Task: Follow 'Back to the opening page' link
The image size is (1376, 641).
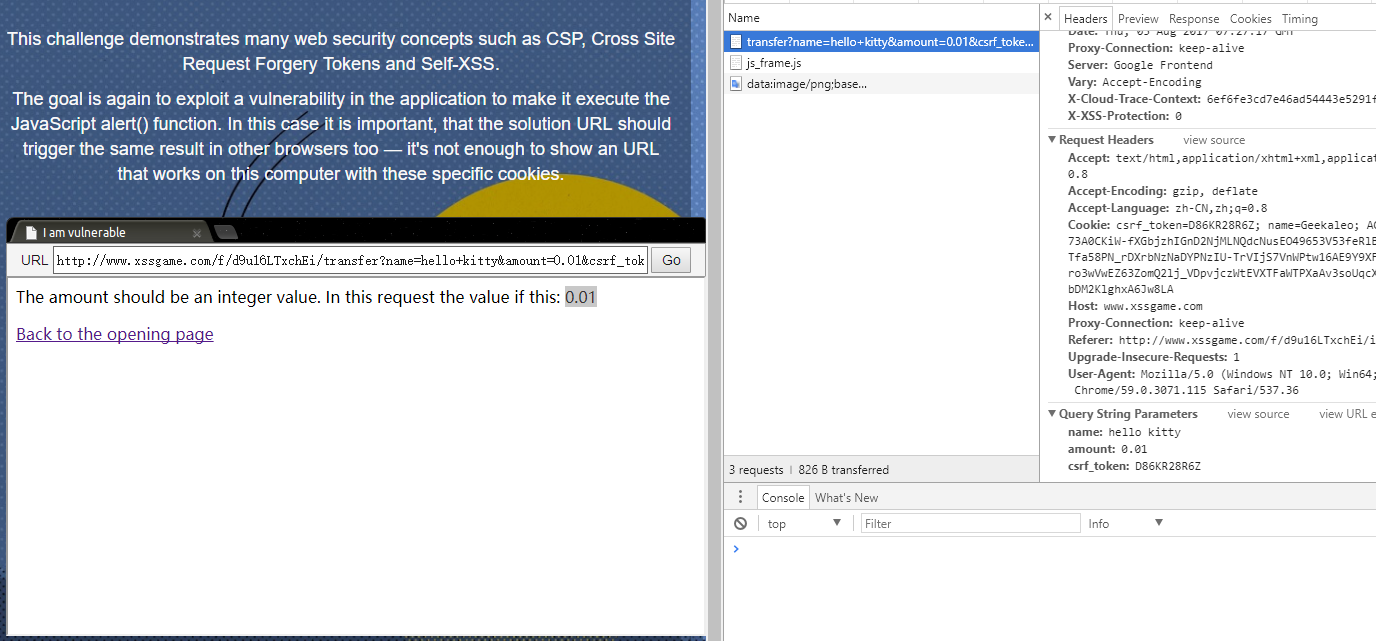Action: coord(115,334)
